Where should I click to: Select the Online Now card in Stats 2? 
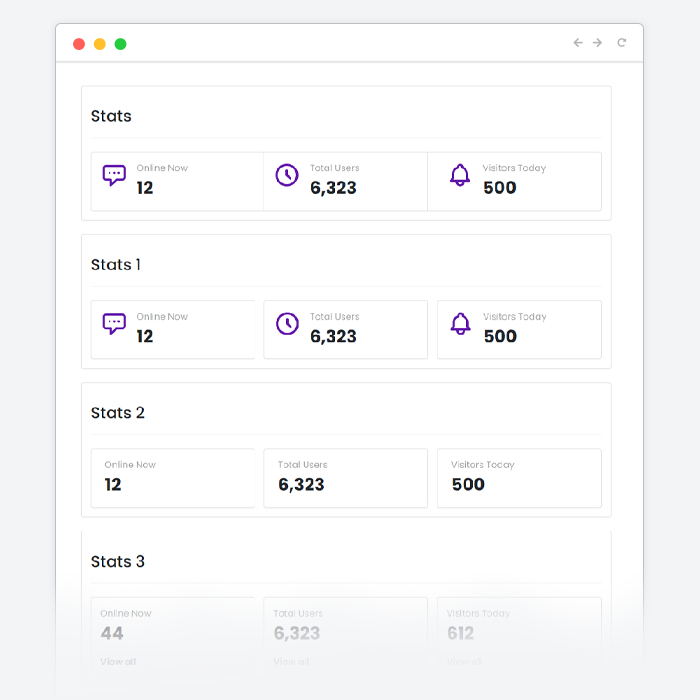click(x=172, y=478)
